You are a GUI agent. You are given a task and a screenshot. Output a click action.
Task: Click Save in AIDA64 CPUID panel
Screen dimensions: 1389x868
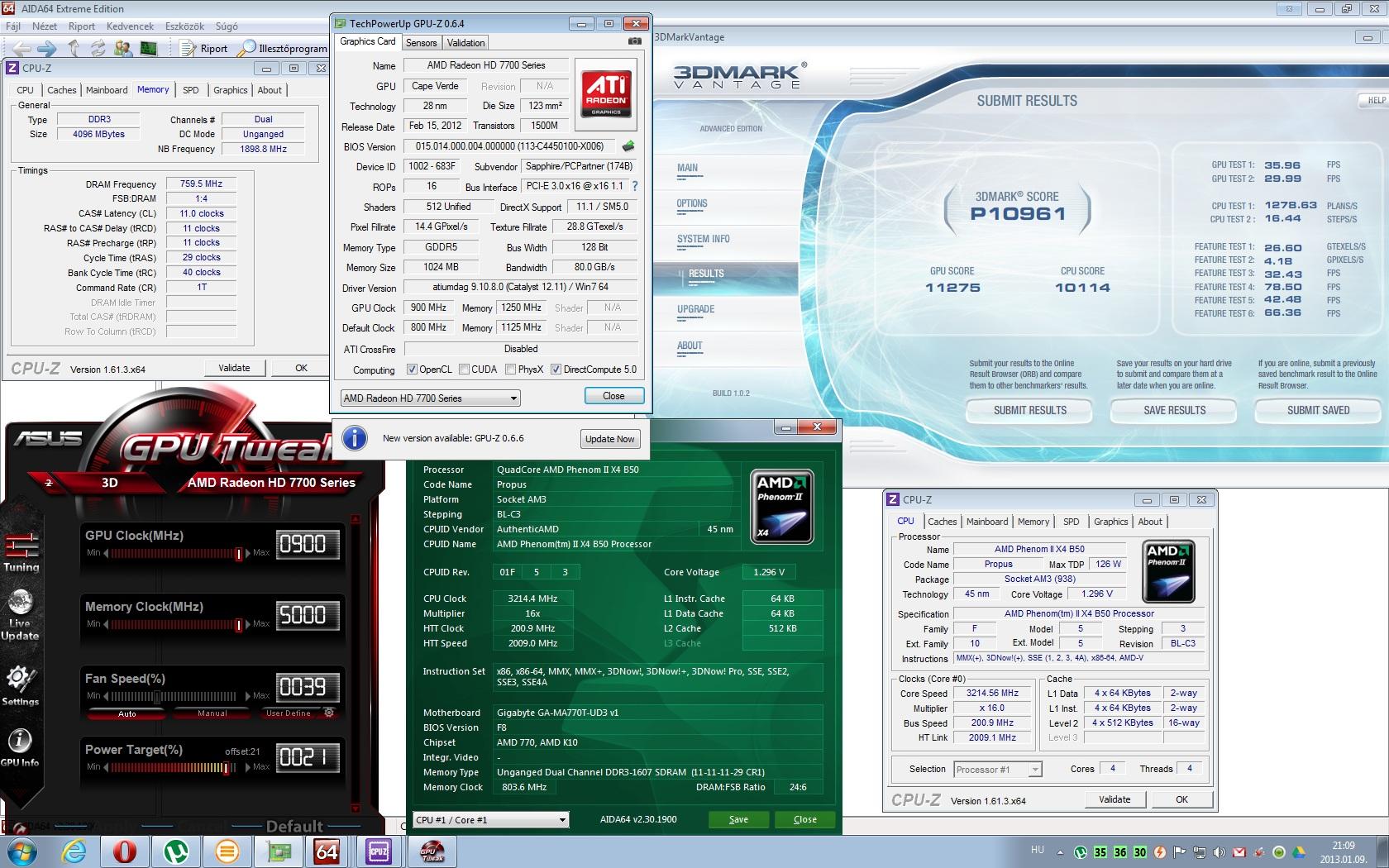pos(738,819)
